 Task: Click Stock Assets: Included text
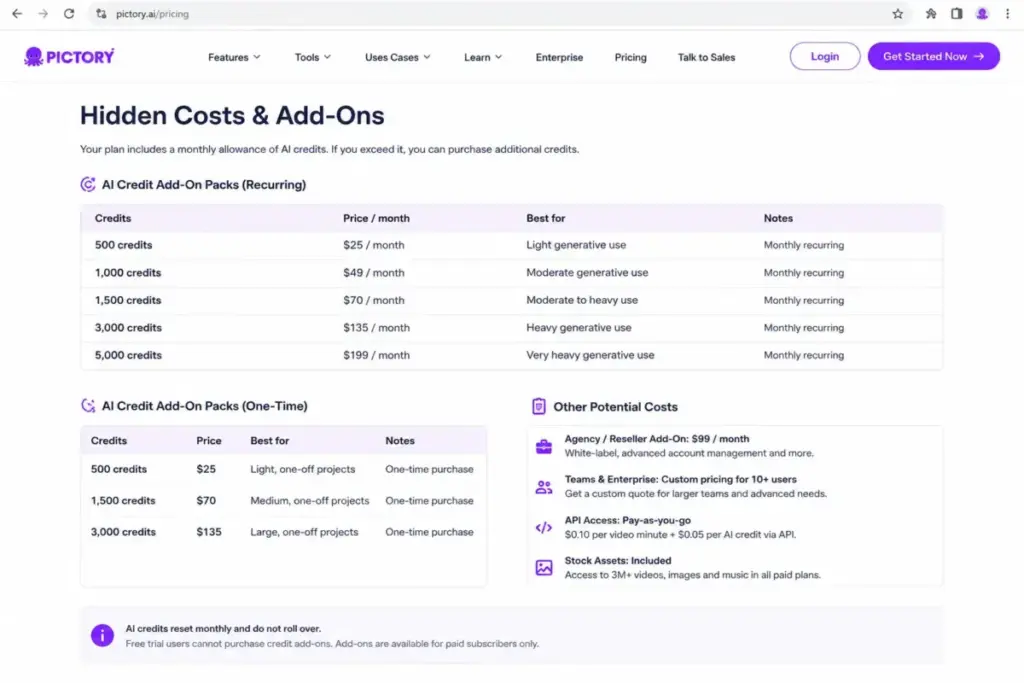coord(617,561)
